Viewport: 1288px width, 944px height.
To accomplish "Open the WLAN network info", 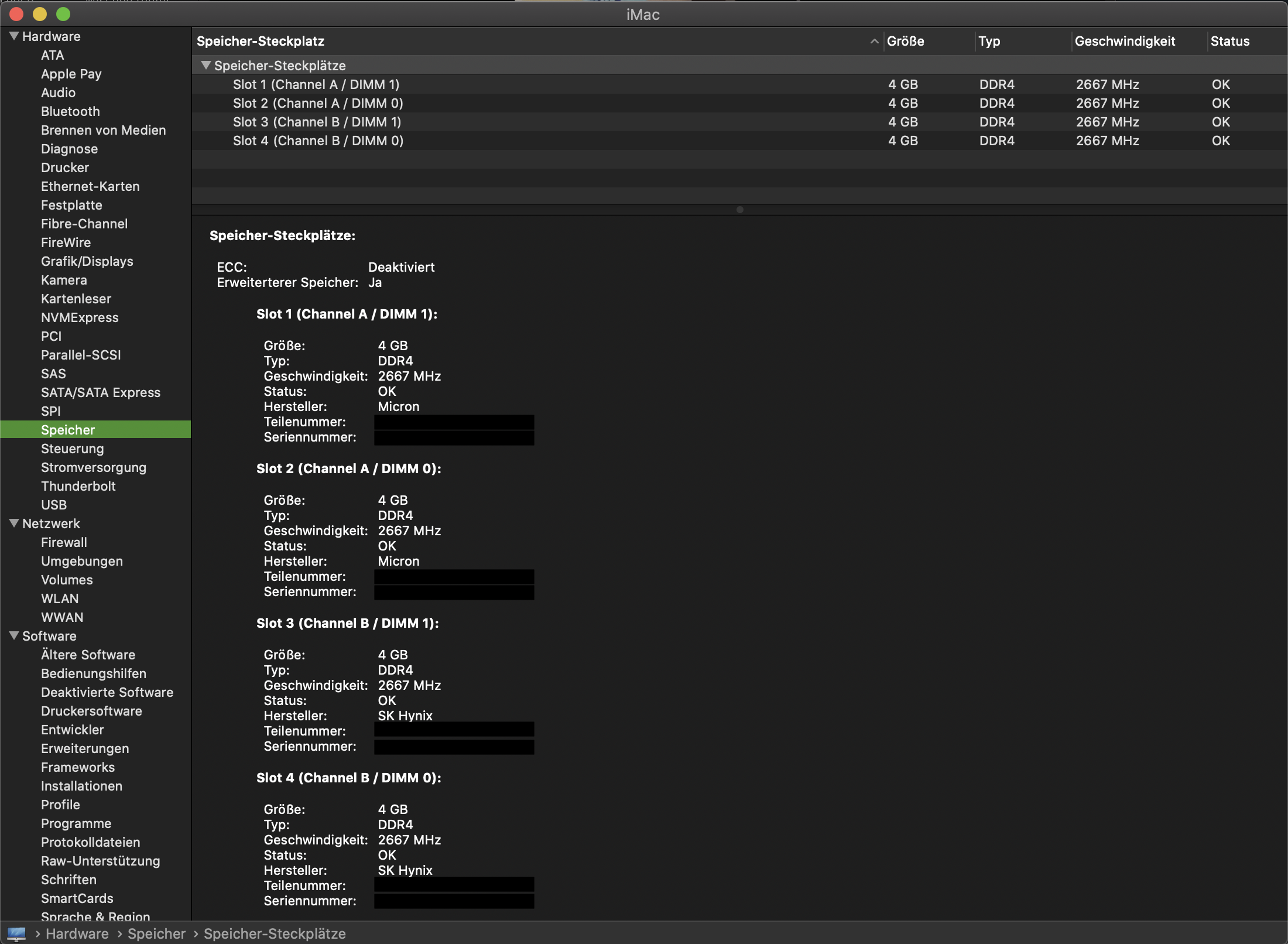I will click(60, 598).
